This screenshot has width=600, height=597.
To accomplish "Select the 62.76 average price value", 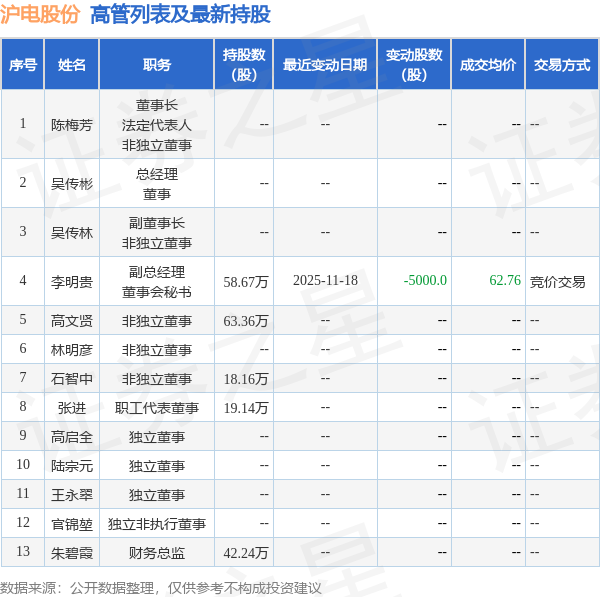I will 505,281.
